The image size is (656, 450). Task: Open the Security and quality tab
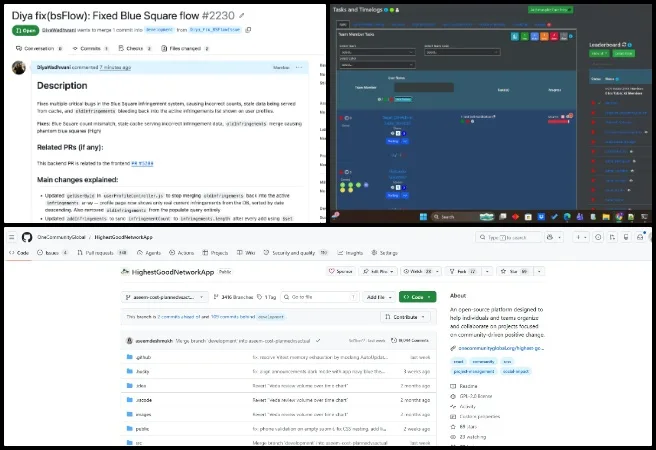point(295,253)
